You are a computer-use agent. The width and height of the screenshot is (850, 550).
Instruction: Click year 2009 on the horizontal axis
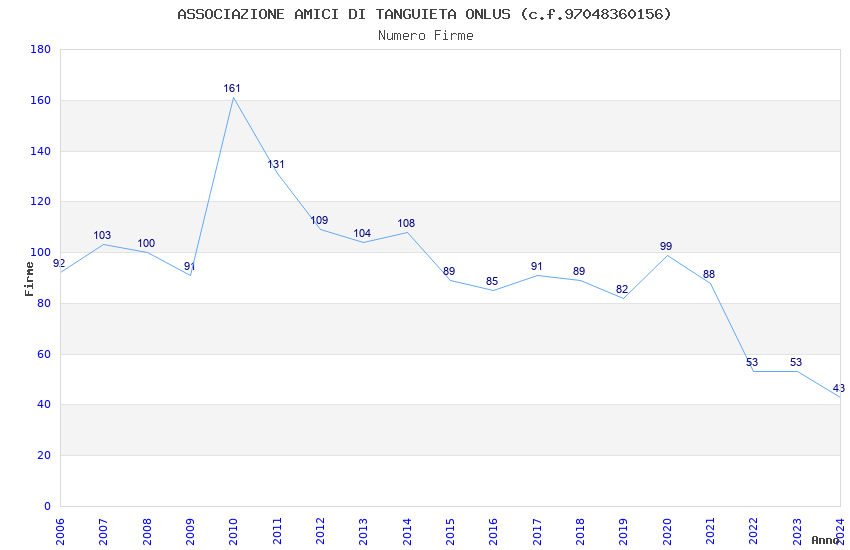pyautogui.click(x=190, y=532)
